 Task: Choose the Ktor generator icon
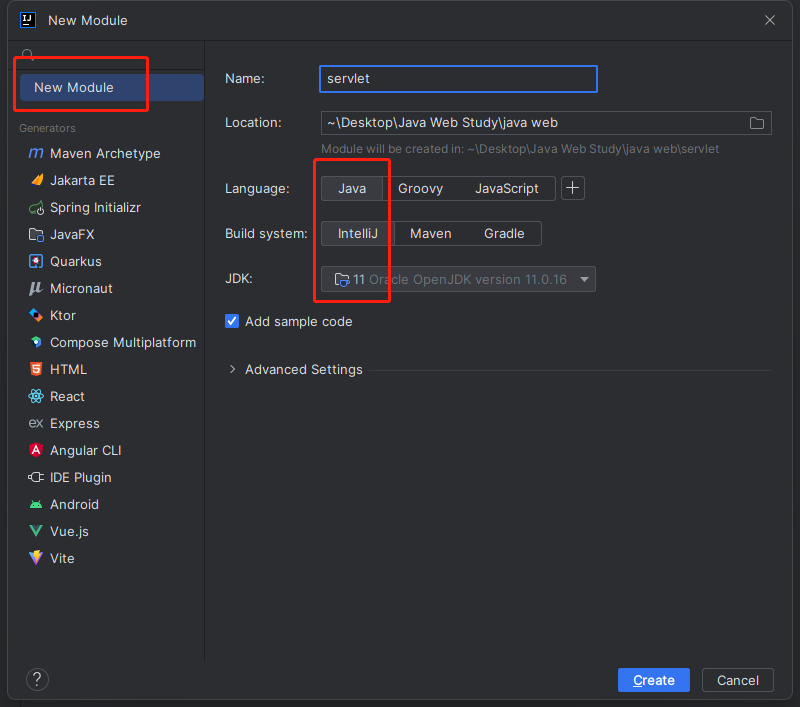36,316
